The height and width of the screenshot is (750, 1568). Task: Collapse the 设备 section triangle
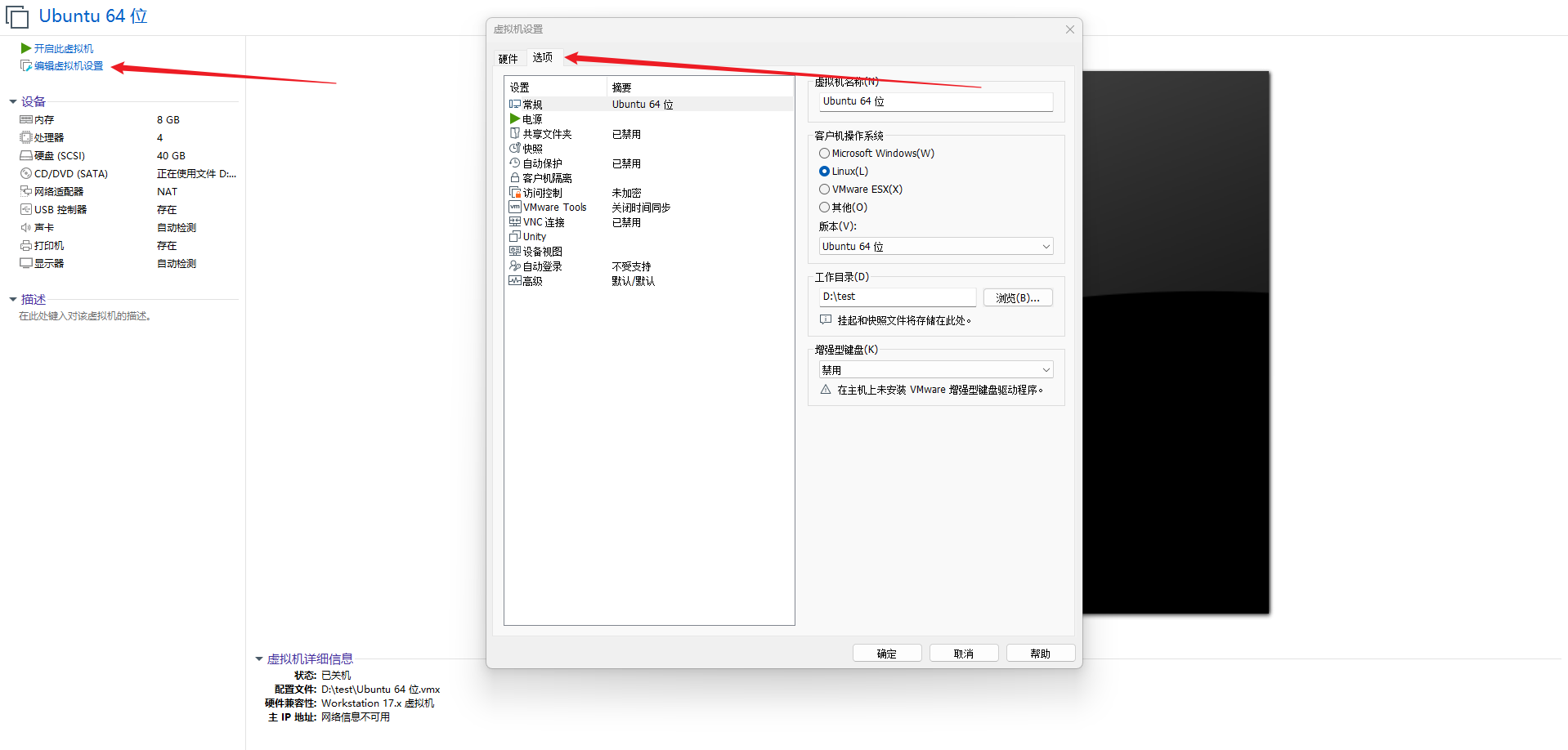[13, 102]
